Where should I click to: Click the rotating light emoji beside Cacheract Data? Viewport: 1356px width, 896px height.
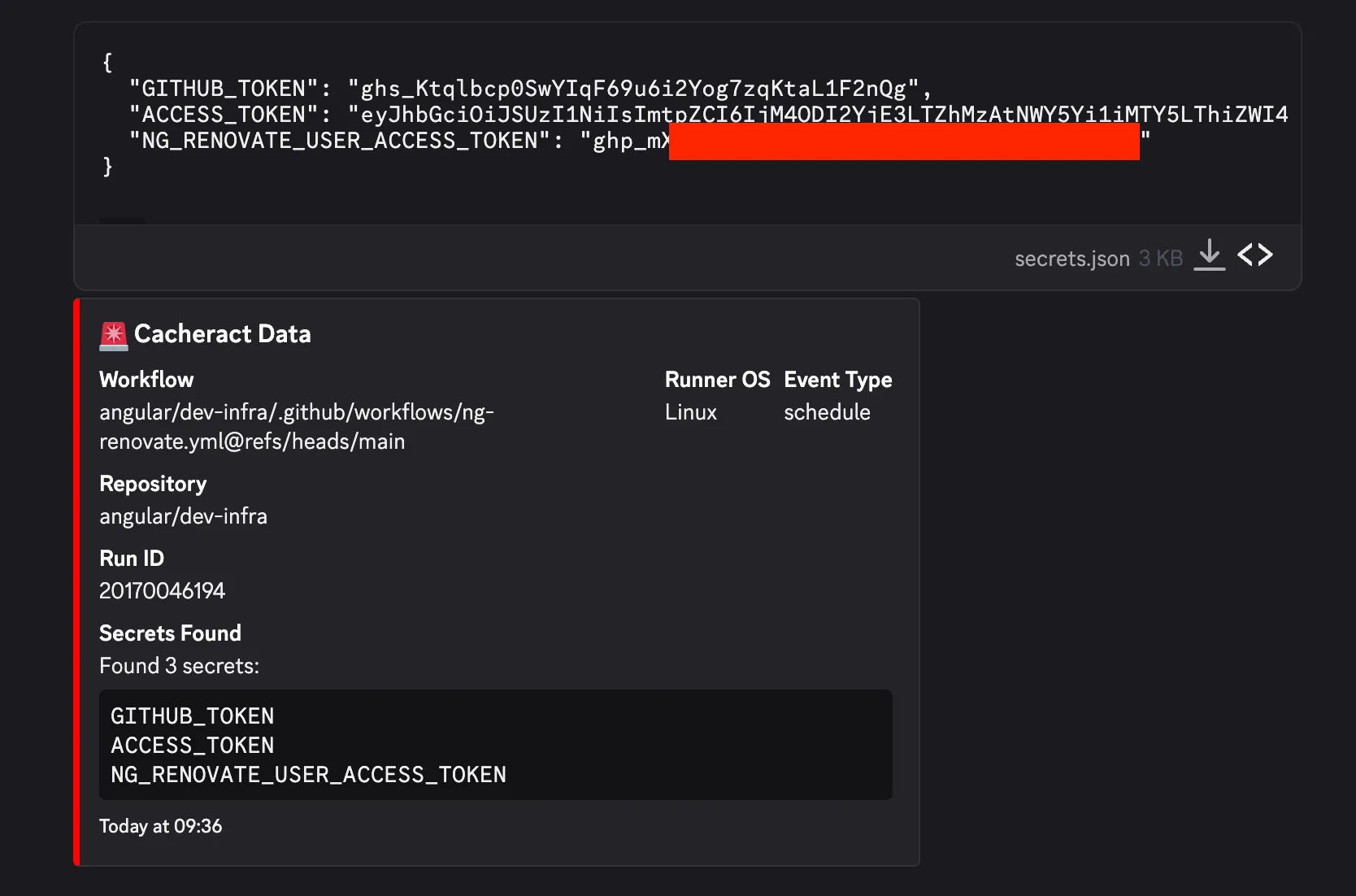[113, 334]
